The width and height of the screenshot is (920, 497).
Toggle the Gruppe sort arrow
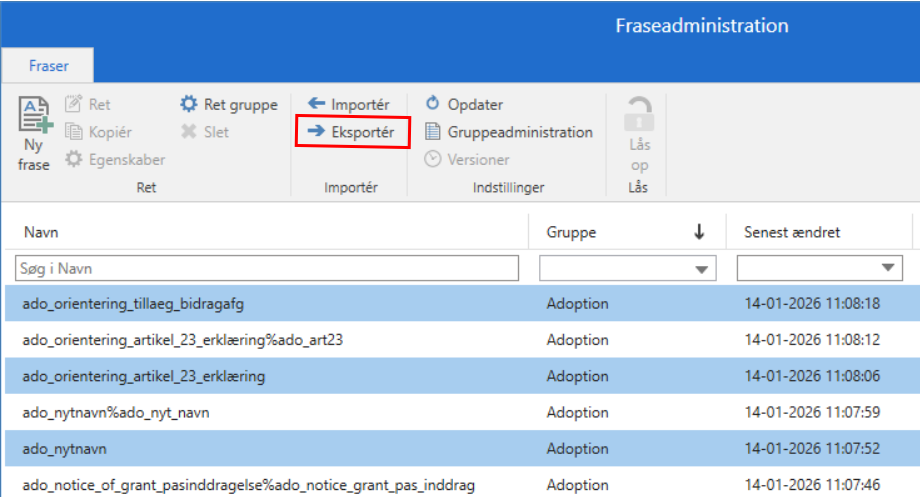tap(699, 232)
